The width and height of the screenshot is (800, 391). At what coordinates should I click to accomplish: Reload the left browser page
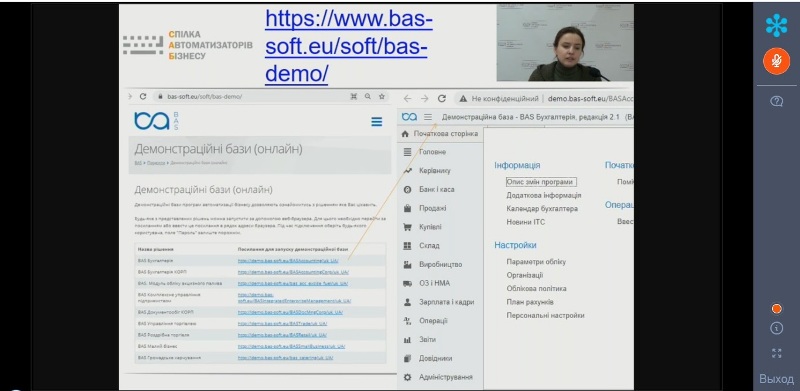coord(143,96)
